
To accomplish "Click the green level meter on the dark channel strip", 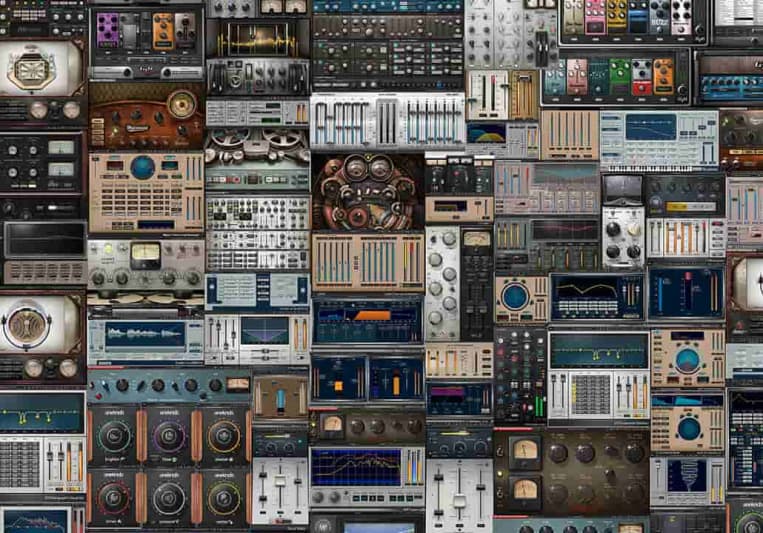I will click(539, 406).
